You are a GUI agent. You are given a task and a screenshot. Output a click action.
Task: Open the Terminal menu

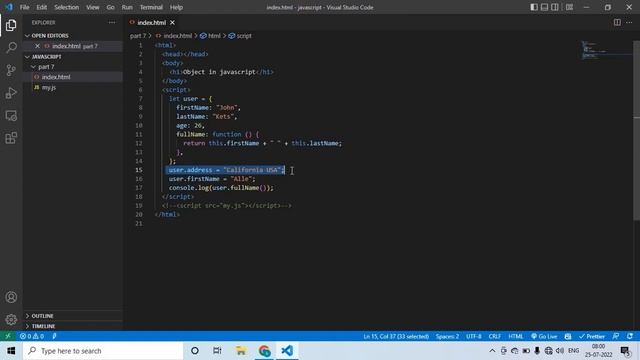[151, 7]
